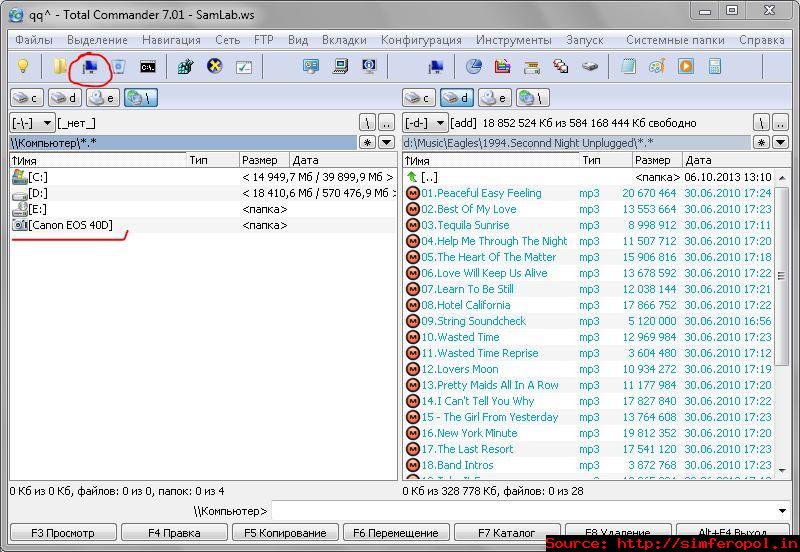Select 03.Tequila Sunrise mp3 file
800x552 pixels.
pos(589,225)
